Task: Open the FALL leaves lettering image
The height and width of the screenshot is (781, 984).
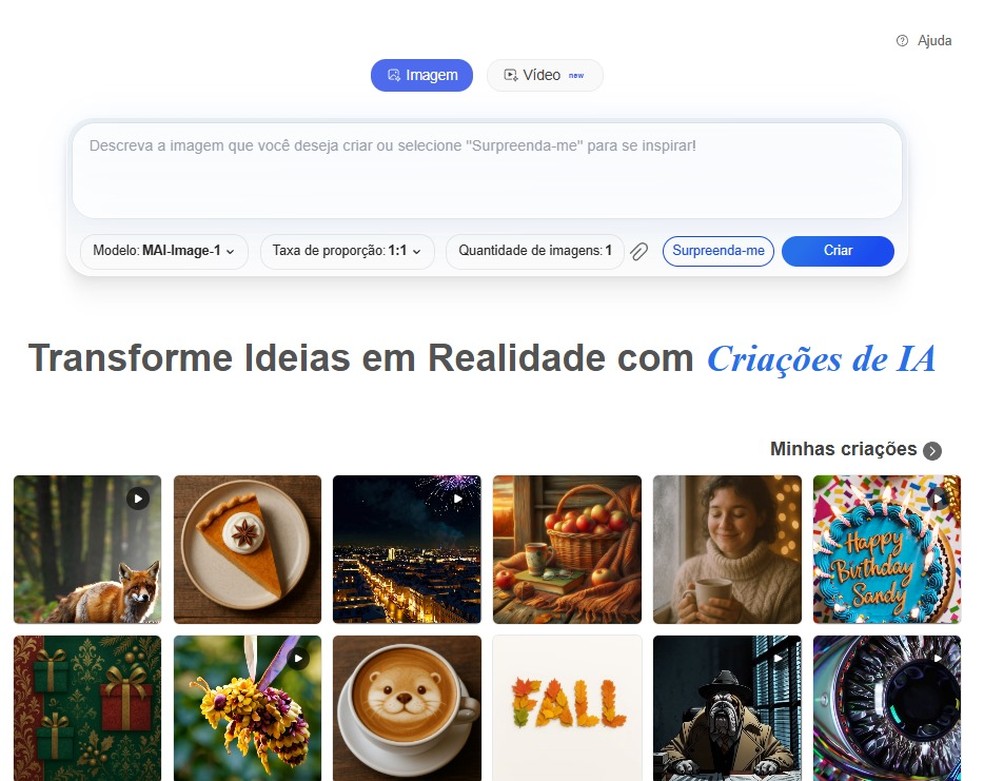Action: point(567,708)
